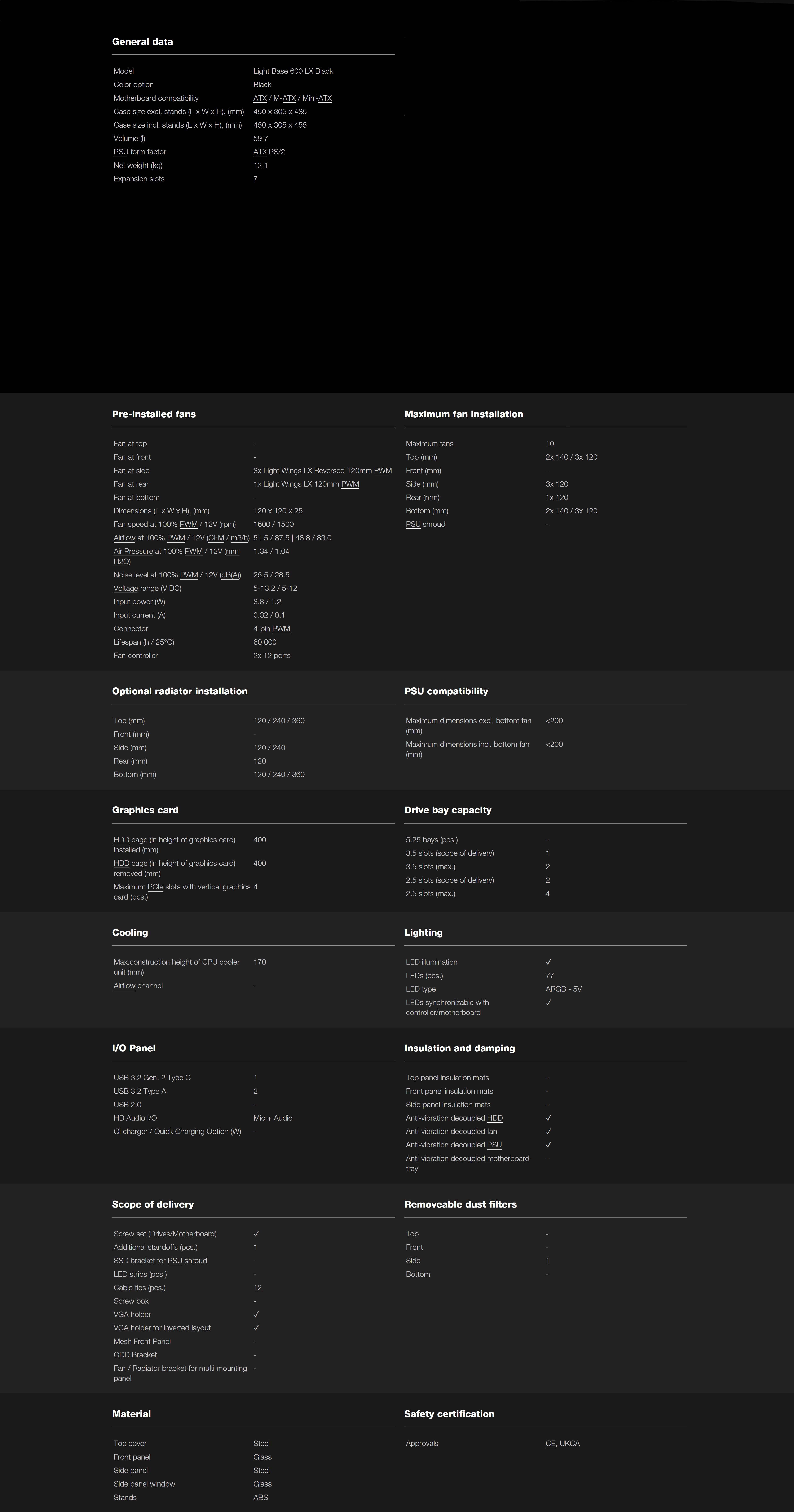Click the ATX link in ATX PS/2 value
This screenshot has height=1512, width=794.
pyautogui.click(x=260, y=152)
